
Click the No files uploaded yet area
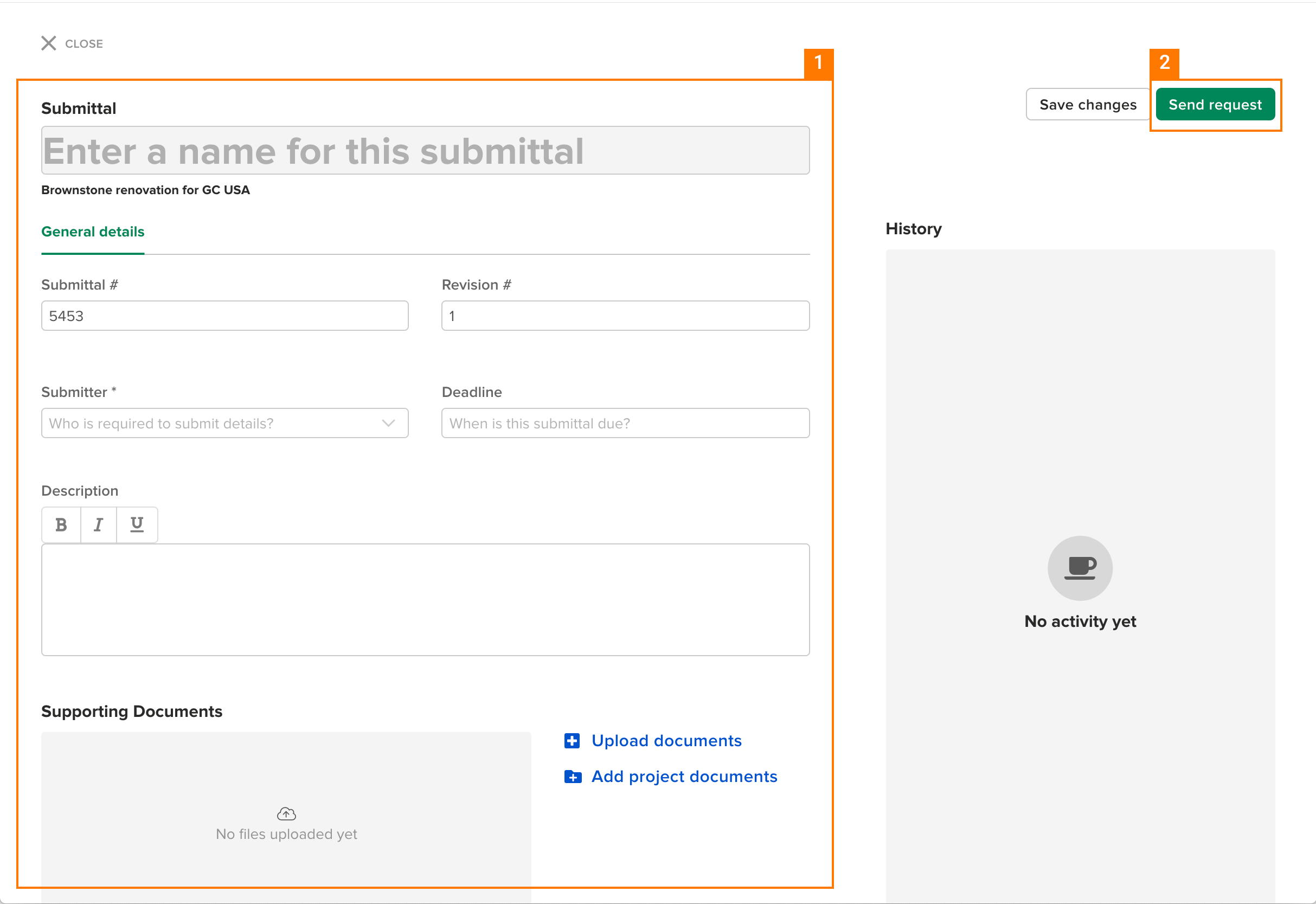(x=286, y=818)
